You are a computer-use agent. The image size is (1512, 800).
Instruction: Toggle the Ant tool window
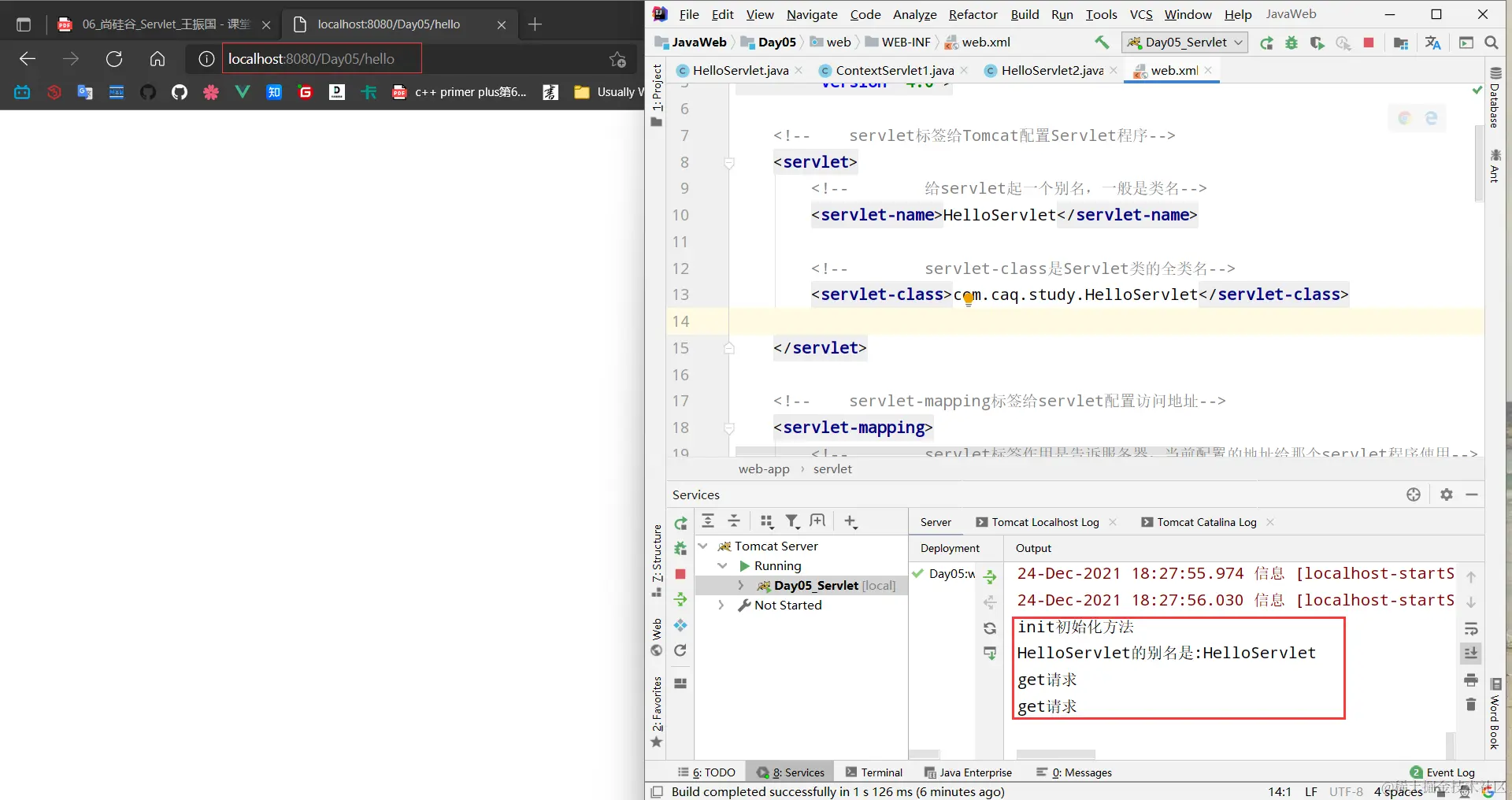click(1495, 165)
